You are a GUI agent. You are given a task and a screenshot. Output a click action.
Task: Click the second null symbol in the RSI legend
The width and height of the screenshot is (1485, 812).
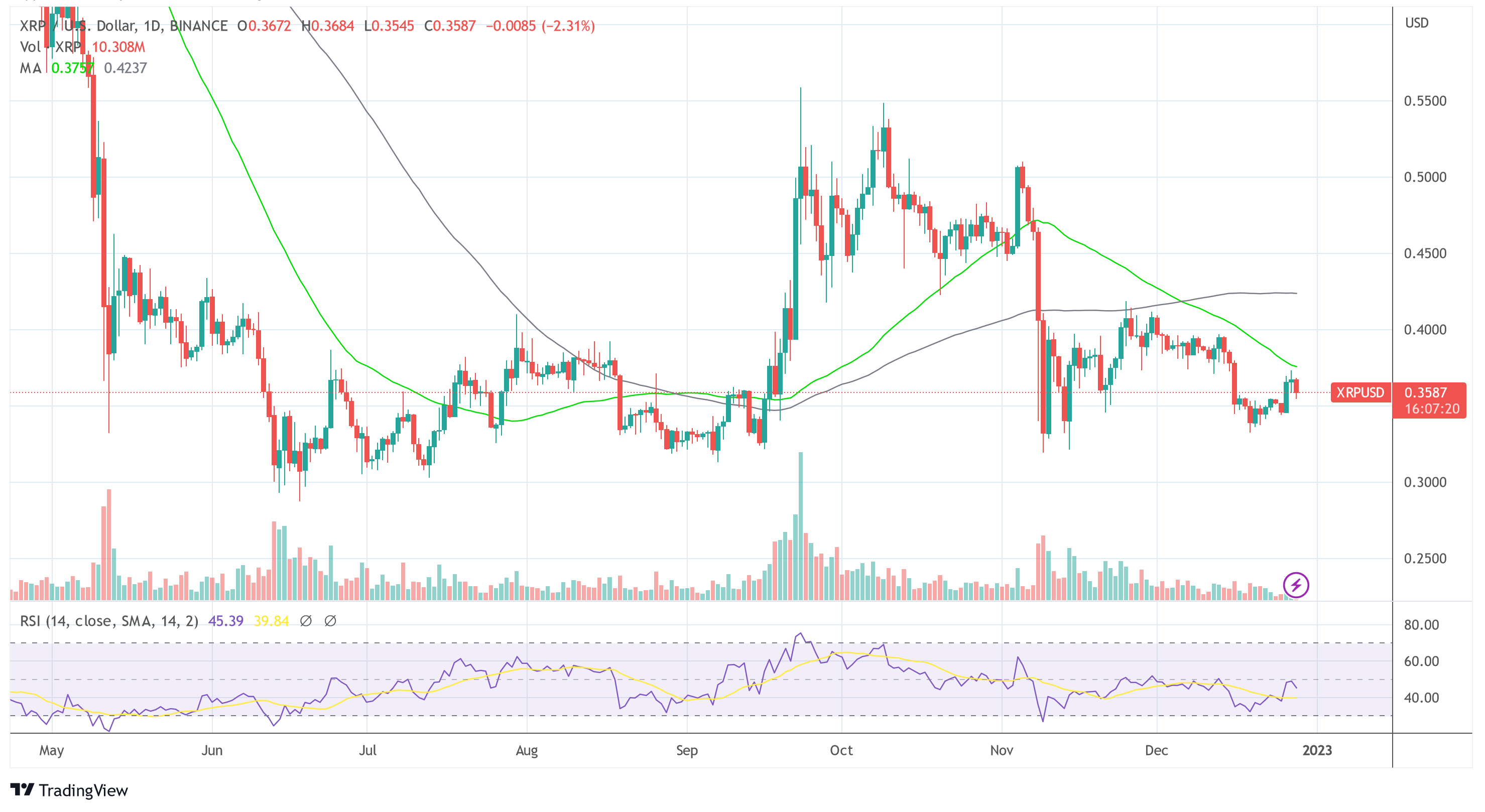coord(330,621)
